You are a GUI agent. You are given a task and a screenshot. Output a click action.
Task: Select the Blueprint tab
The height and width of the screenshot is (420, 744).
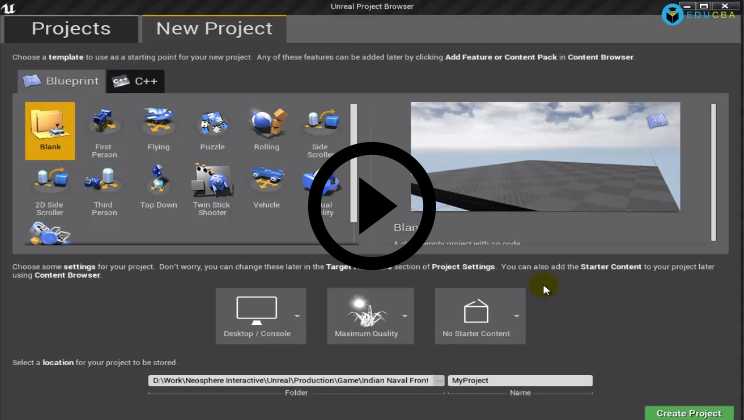tap(61, 81)
